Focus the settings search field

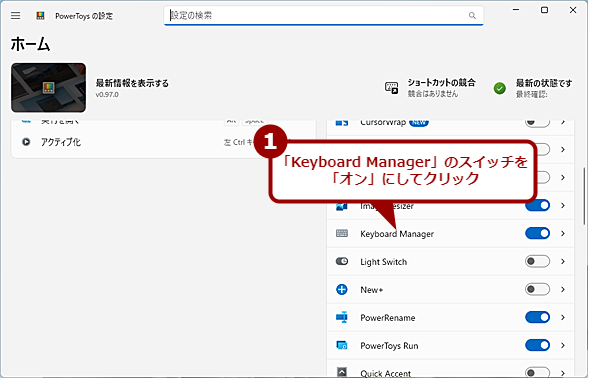pos(323,15)
